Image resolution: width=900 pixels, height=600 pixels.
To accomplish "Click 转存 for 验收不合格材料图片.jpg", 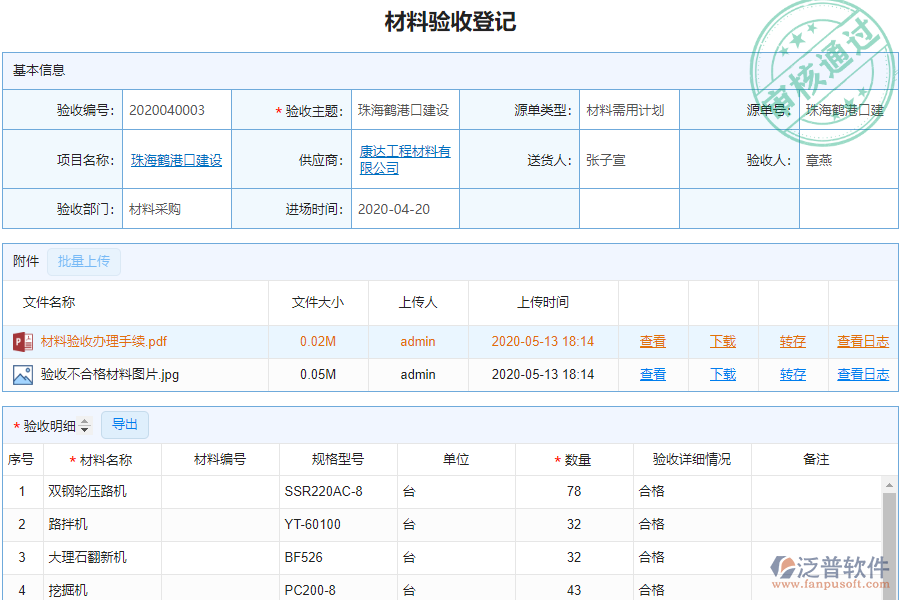I will pos(792,374).
